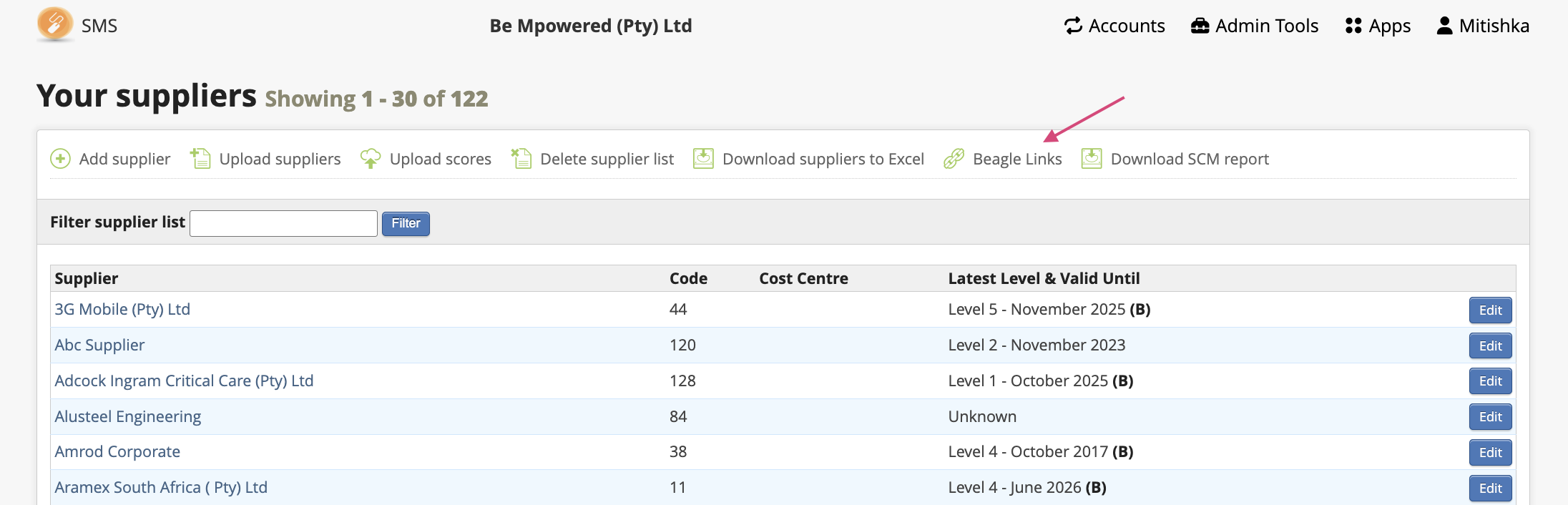
Task: Click code 128 in Adcock Ingram row
Action: coord(682,381)
